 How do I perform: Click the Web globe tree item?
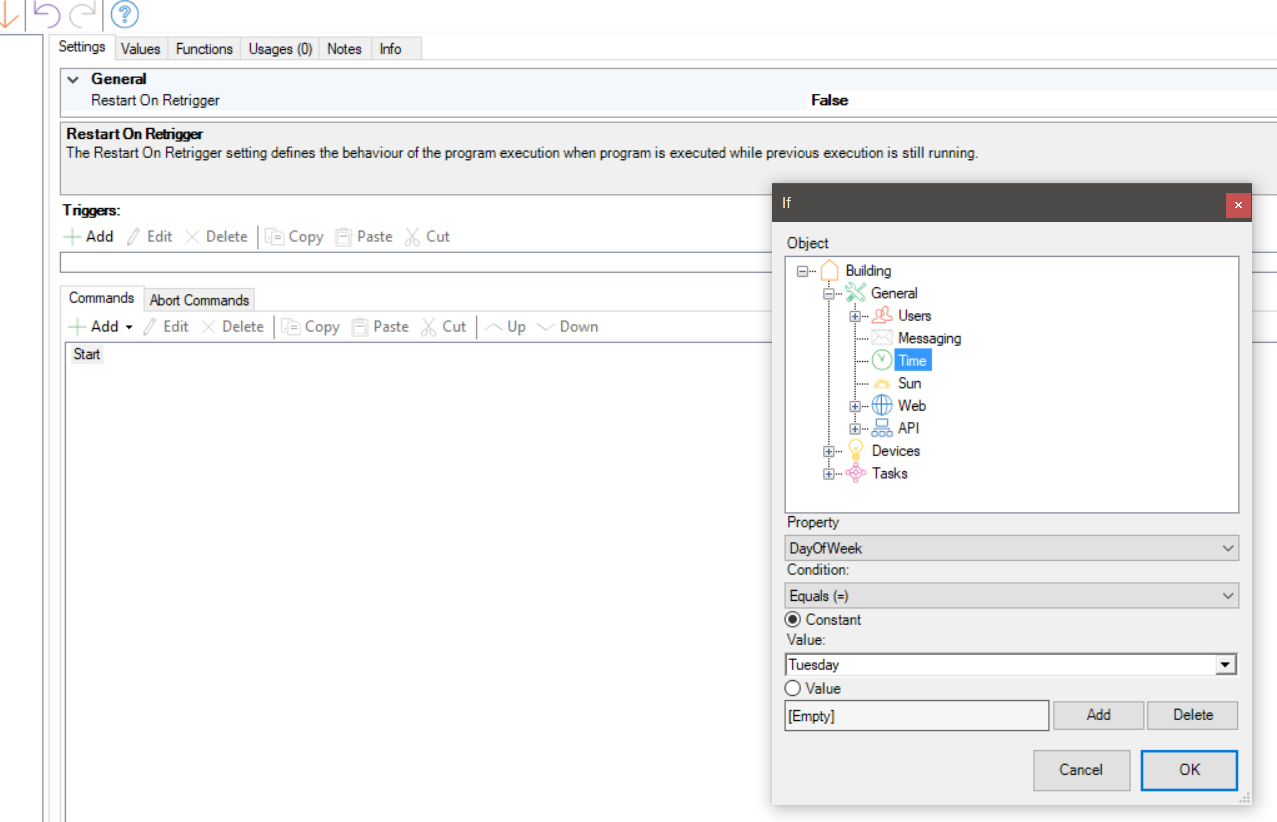(911, 406)
